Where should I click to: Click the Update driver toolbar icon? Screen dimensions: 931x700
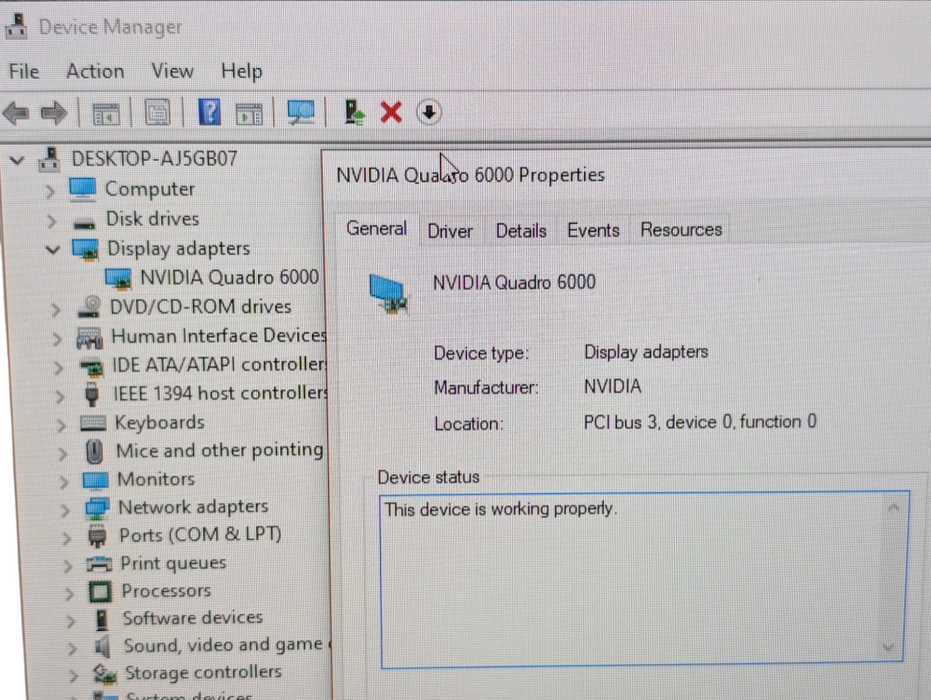pos(354,112)
